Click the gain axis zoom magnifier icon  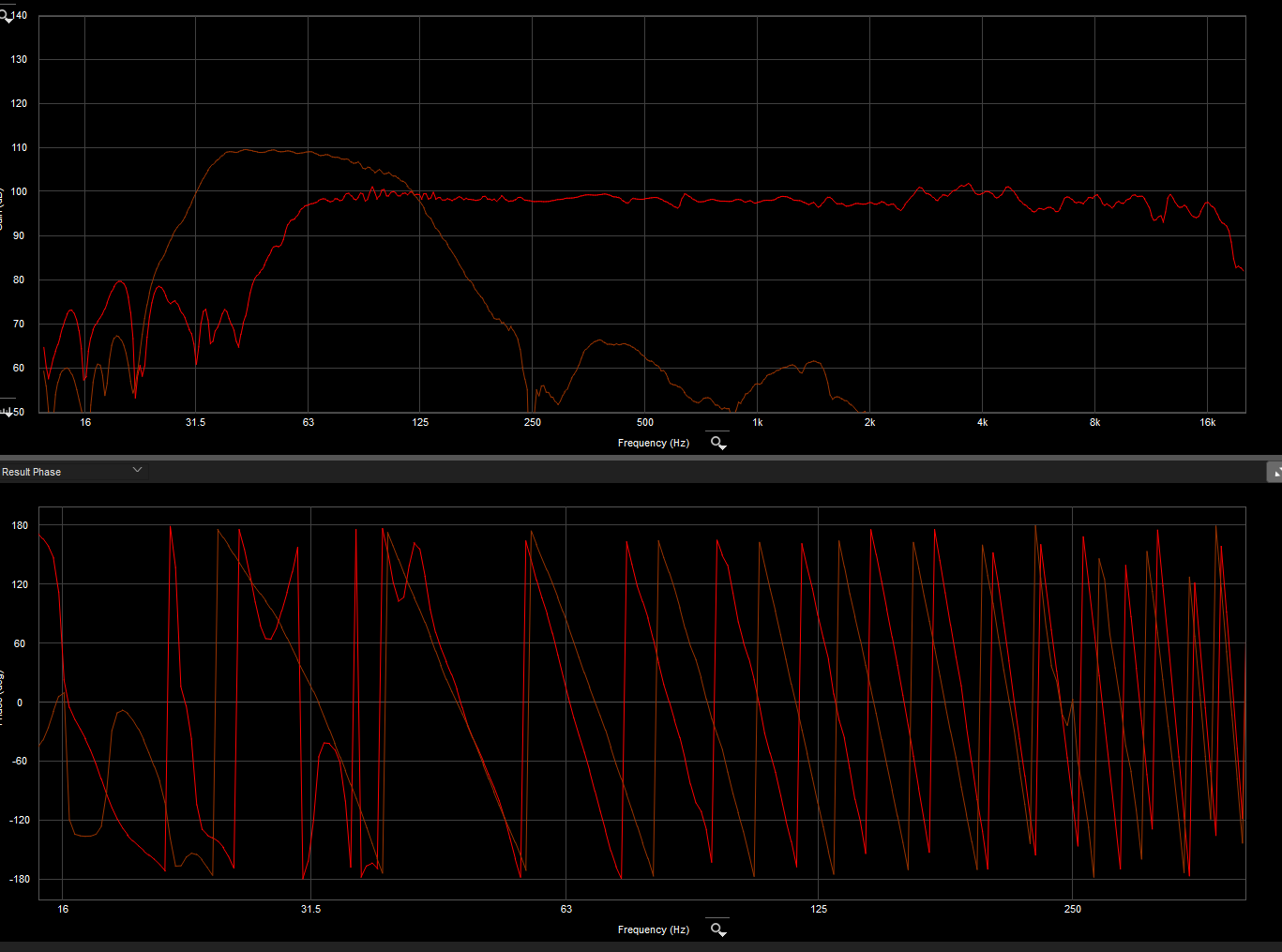point(5,16)
